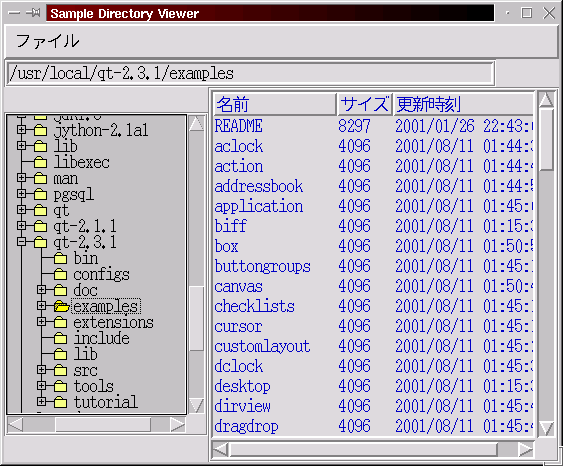Image resolution: width=563 pixels, height=466 pixels.
Task: Click the tutorial folder icon
Action: tap(60, 402)
